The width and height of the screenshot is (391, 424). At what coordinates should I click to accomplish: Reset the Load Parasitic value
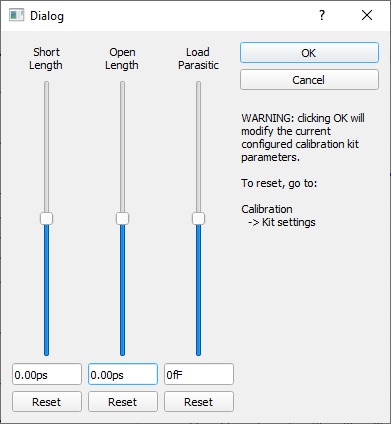click(x=199, y=402)
